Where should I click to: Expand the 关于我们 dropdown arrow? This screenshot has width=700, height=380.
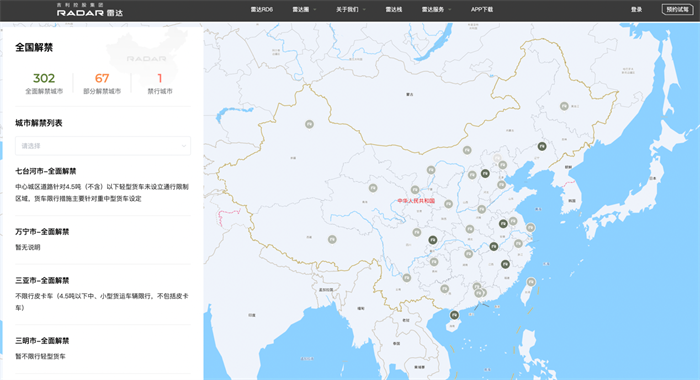364,9
